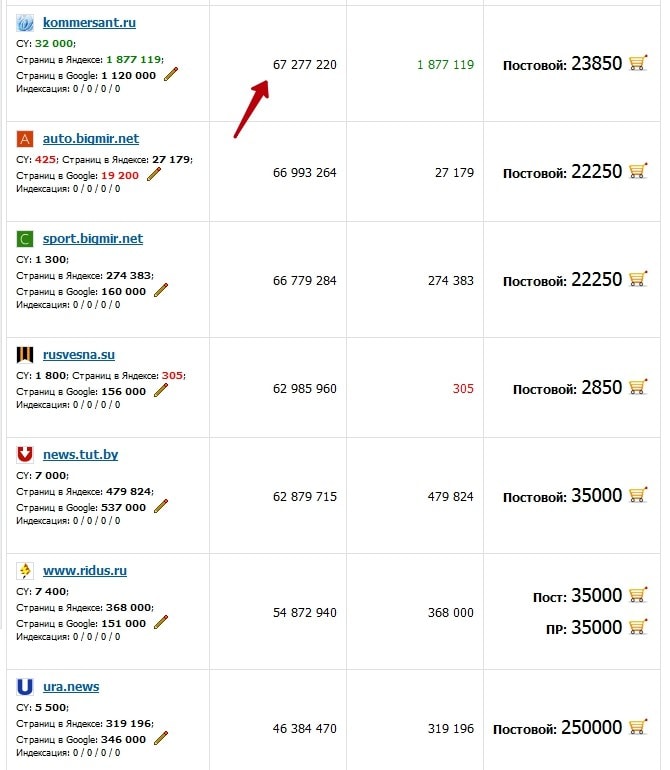Open the ura.news link
Image resolution: width=670 pixels, height=770 pixels.
(71, 686)
